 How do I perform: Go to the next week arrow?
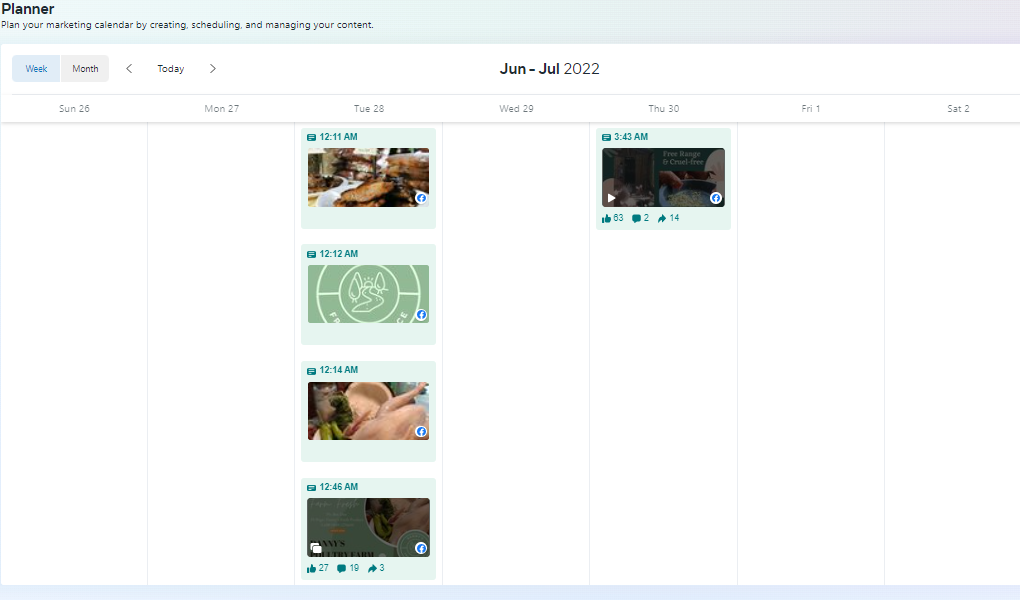[x=213, y=68]
